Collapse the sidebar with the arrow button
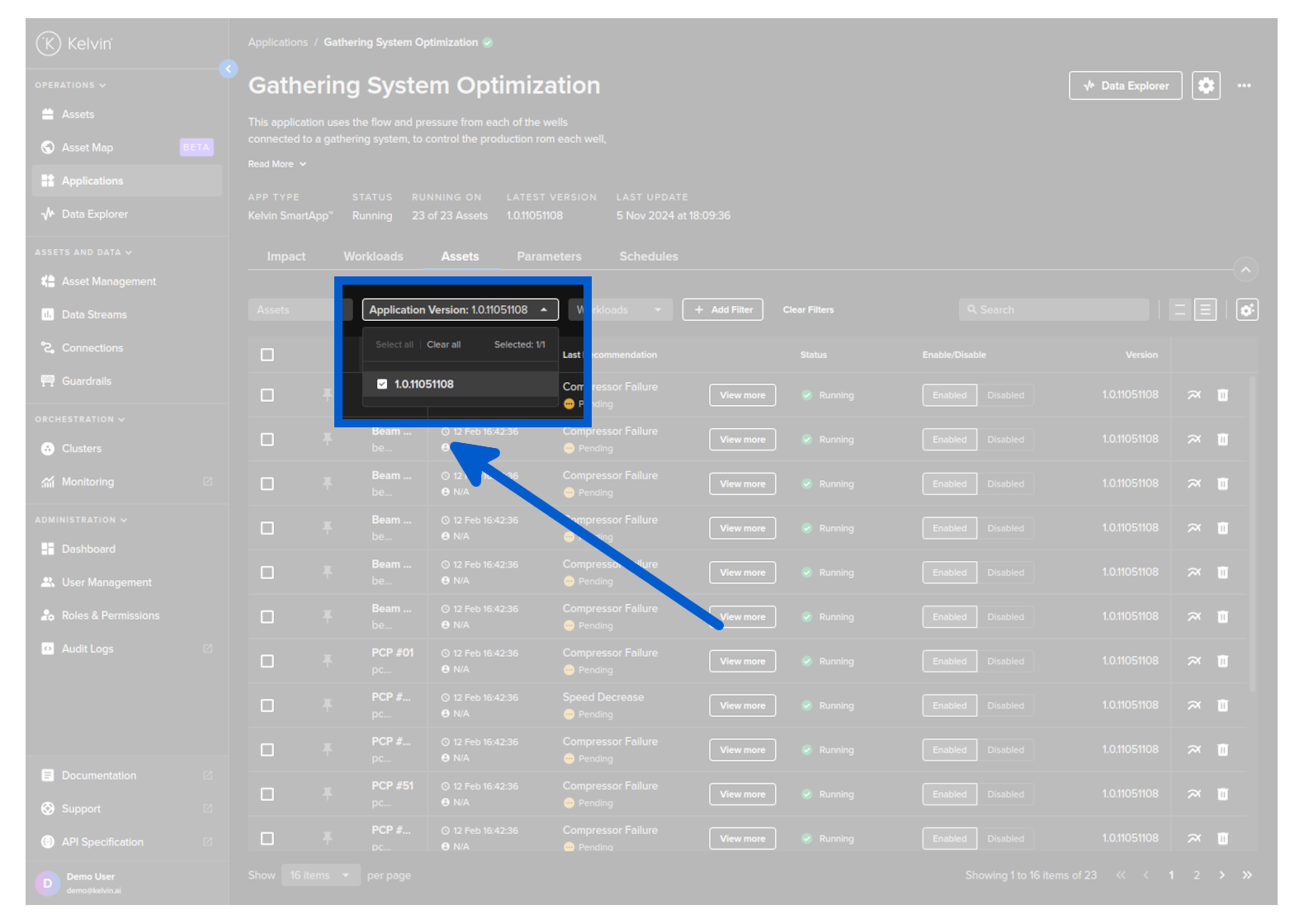 (x=229, y=69)
